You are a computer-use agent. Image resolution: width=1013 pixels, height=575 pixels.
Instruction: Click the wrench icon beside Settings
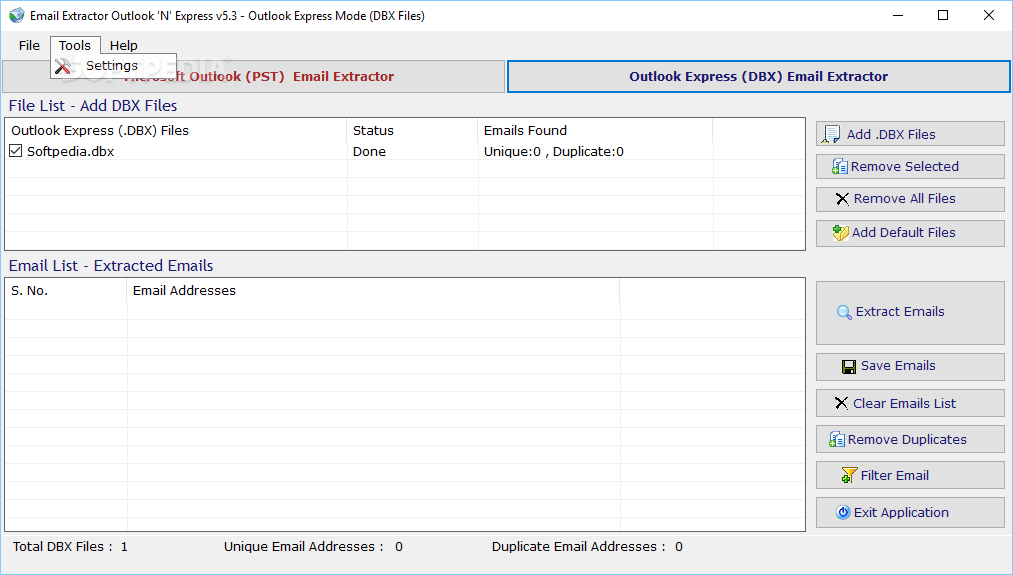63,66
